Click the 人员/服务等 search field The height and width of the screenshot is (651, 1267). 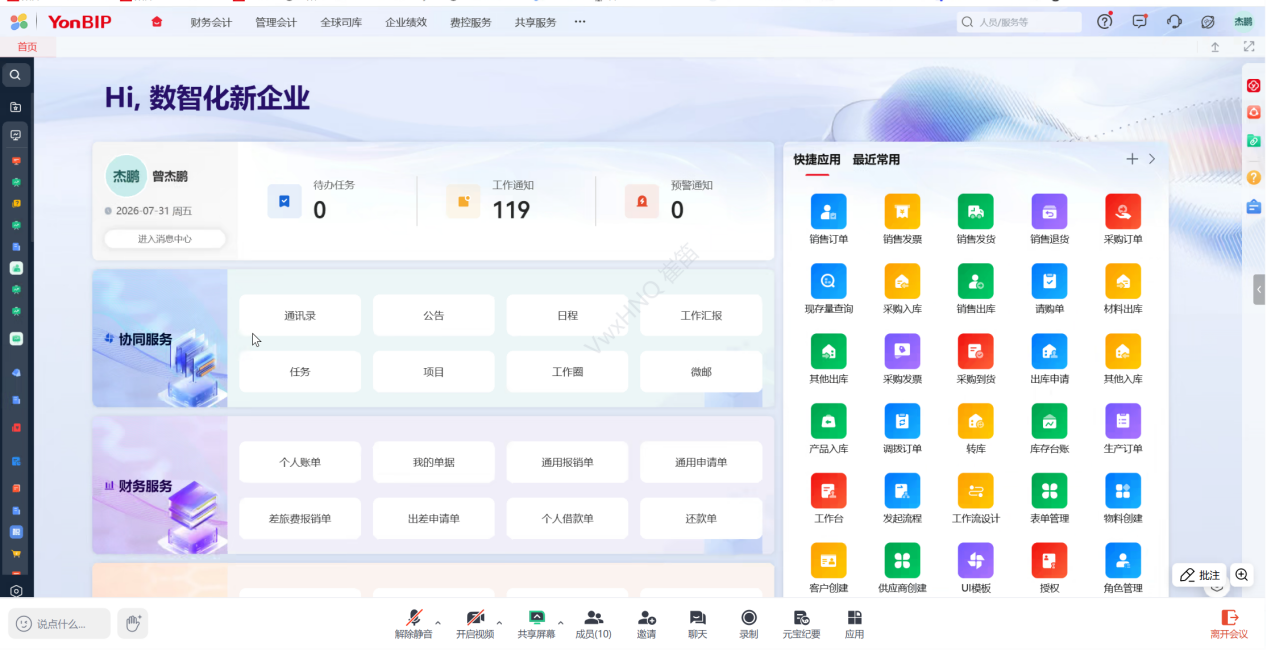click(1020, 22)
